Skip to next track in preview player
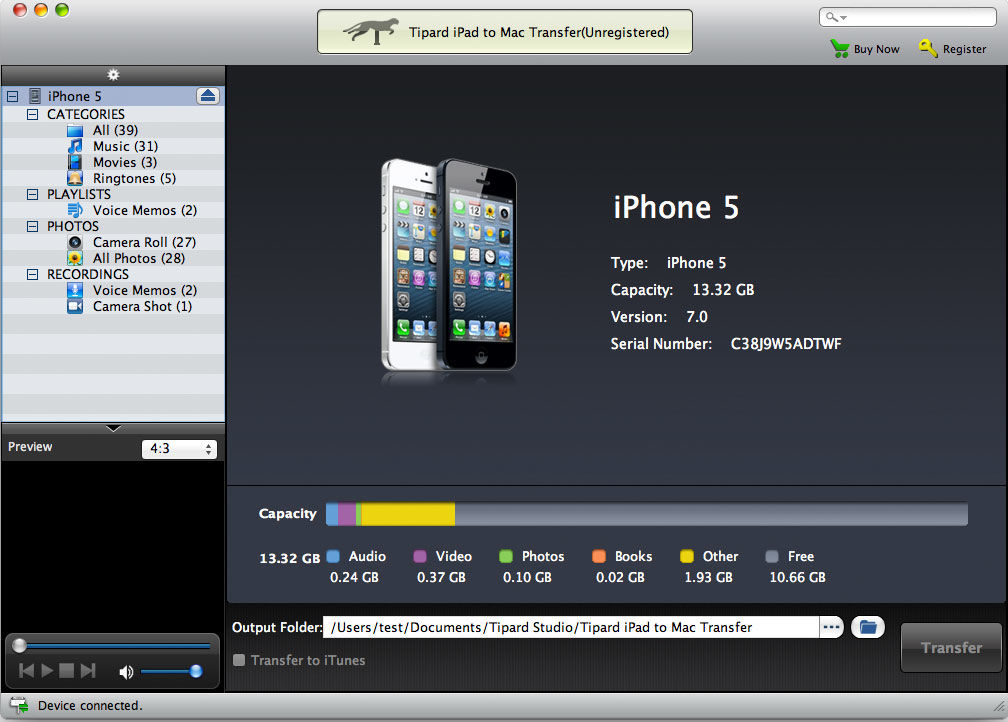Image resolution: width=1008 pixels, height=722 pixels. click(88, 671)
